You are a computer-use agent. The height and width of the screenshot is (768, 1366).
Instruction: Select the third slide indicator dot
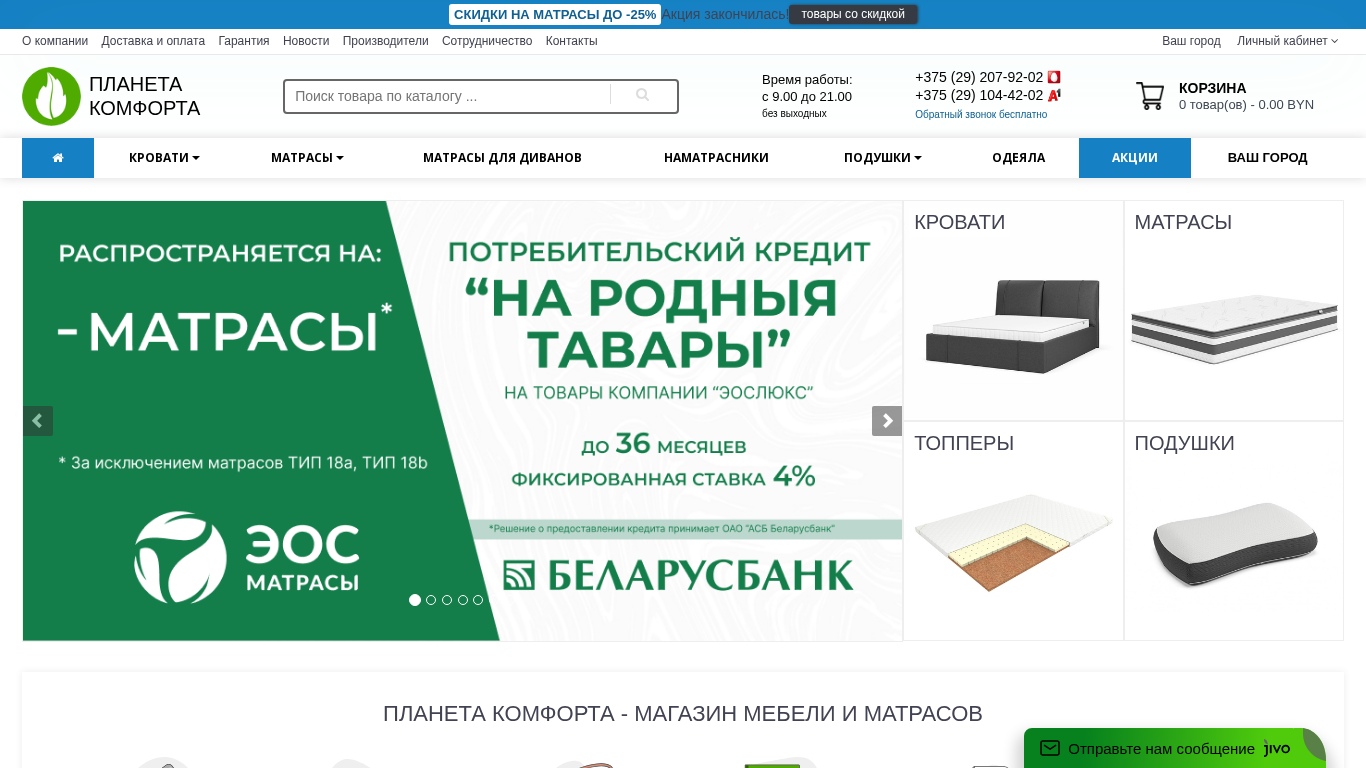click(447, 600)
